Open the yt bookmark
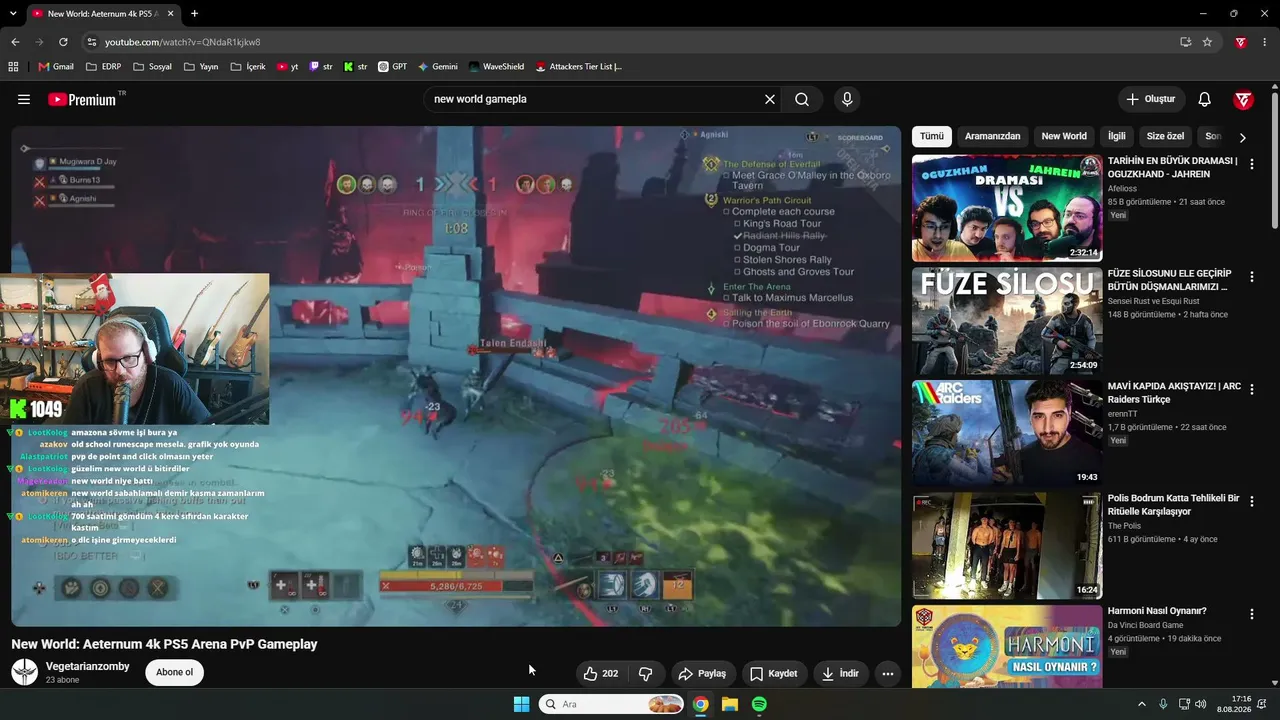1280x720 pixels. point(288,67)
